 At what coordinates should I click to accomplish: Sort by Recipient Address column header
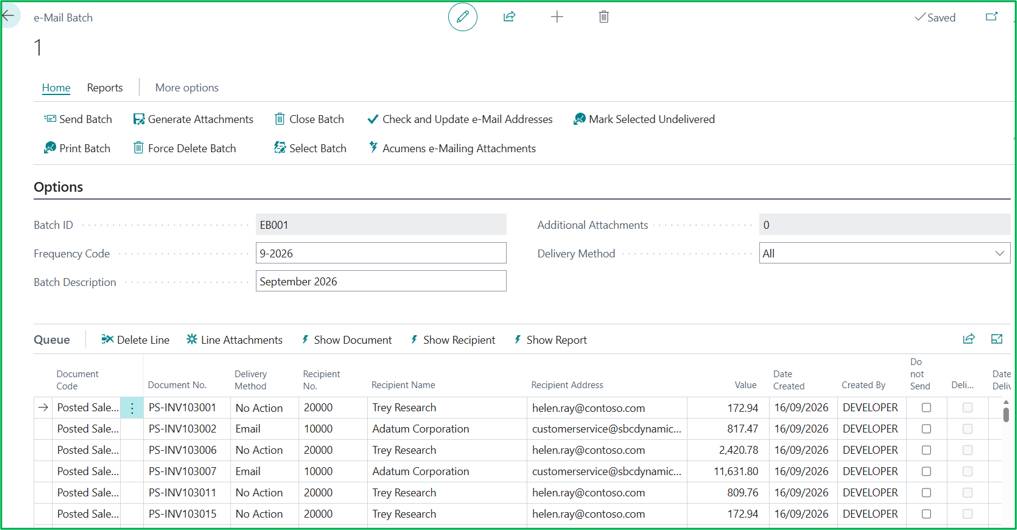tap(567, 385)
